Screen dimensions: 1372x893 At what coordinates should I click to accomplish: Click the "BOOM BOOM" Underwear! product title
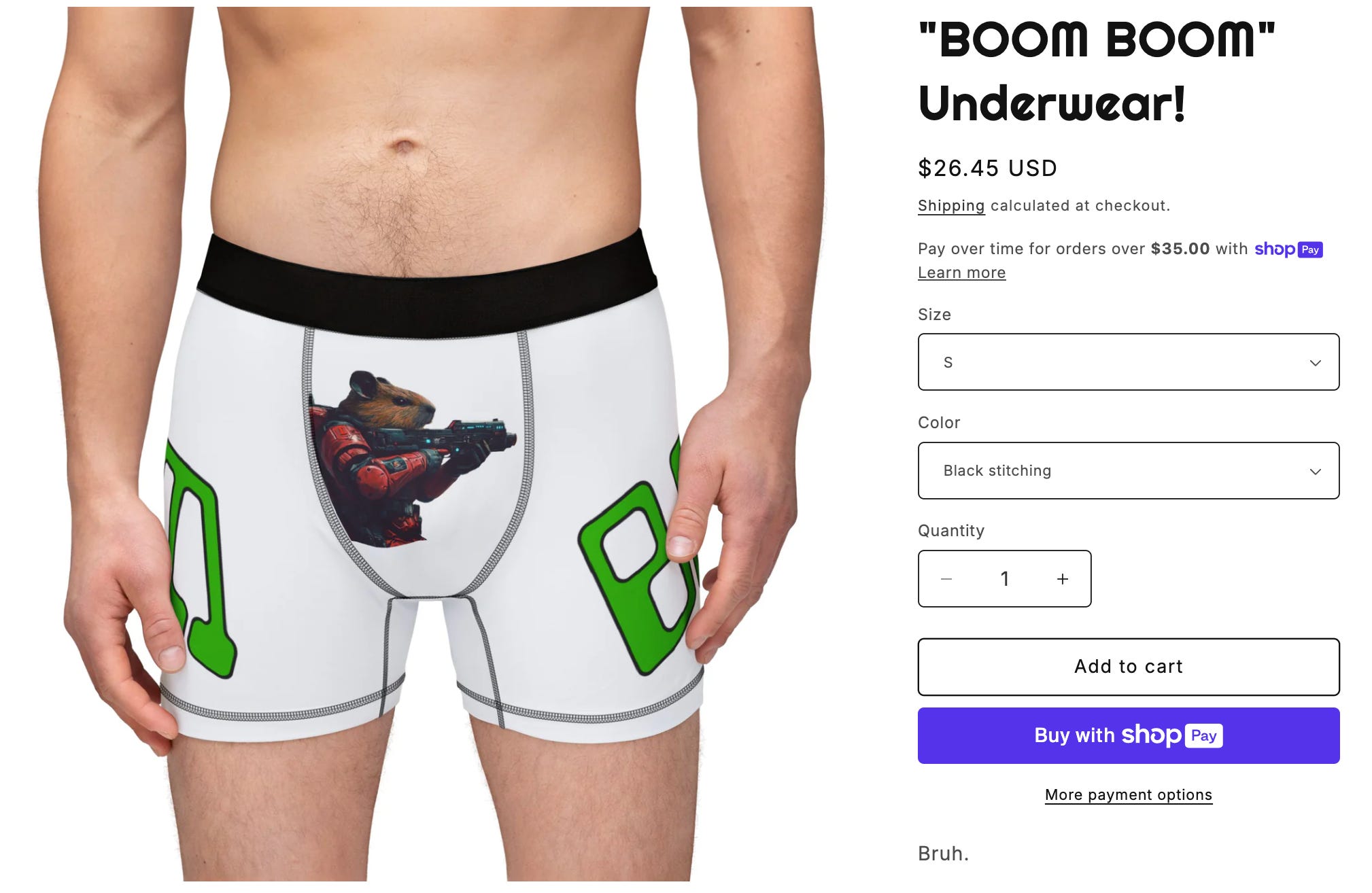1096,71
